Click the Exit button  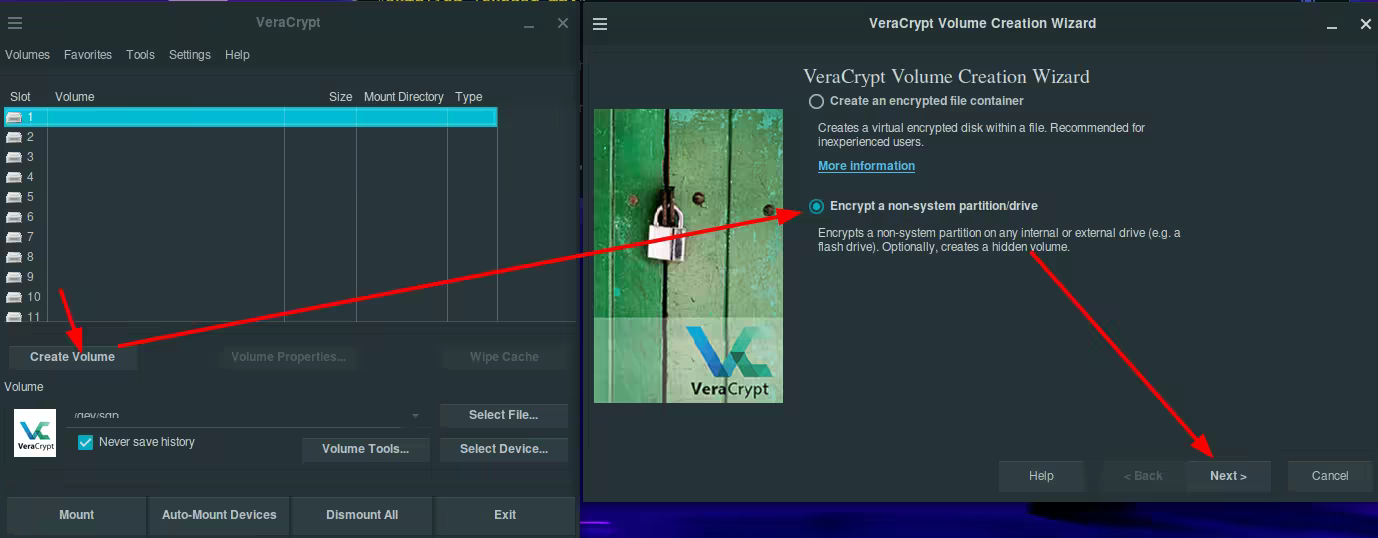click(505, 515)
